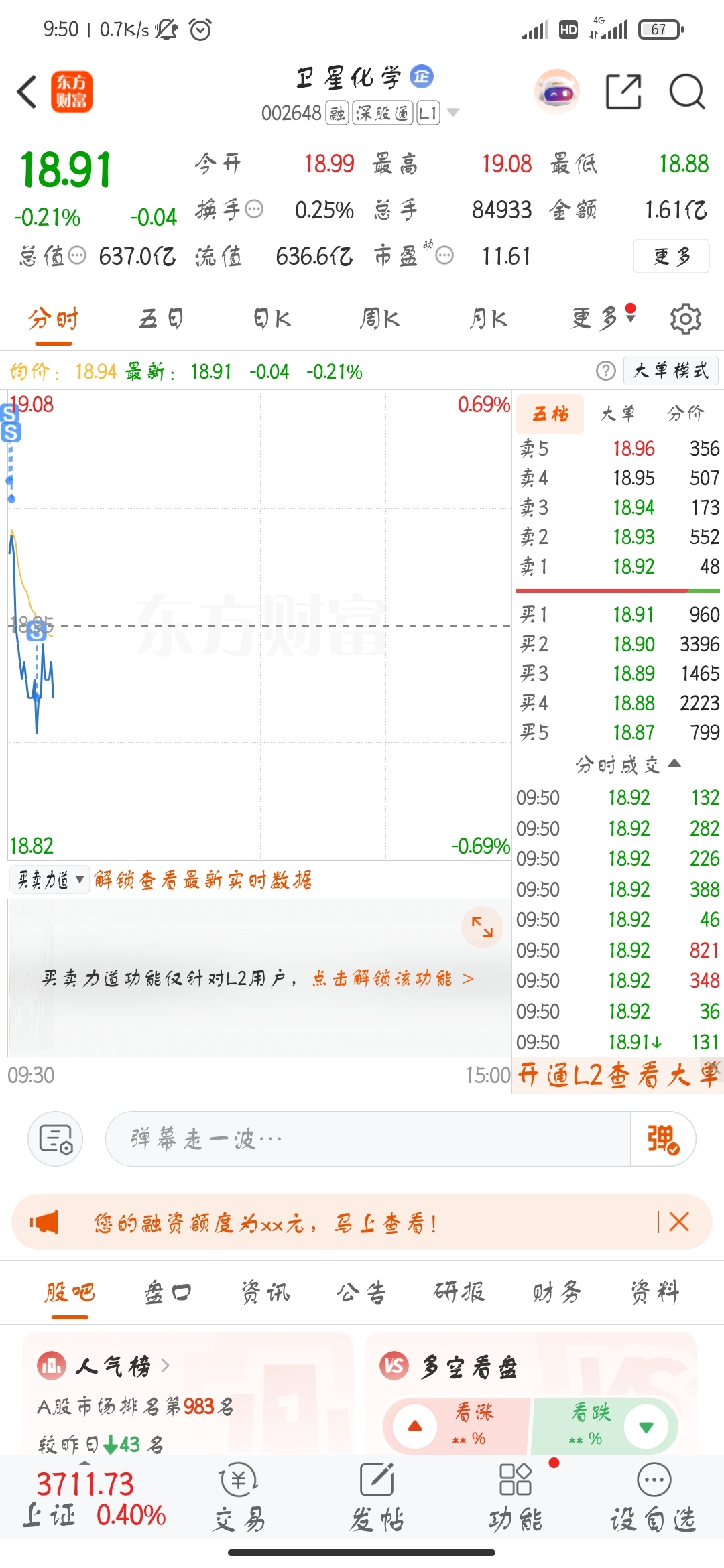Tap 融 tag beside stock code

337,113
